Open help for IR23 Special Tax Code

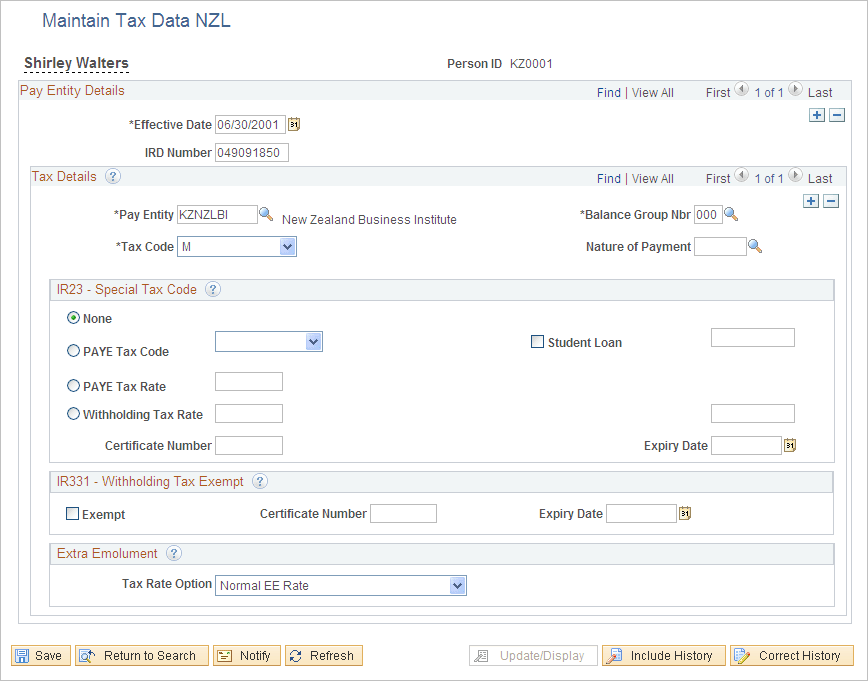(x=212, y=289)
